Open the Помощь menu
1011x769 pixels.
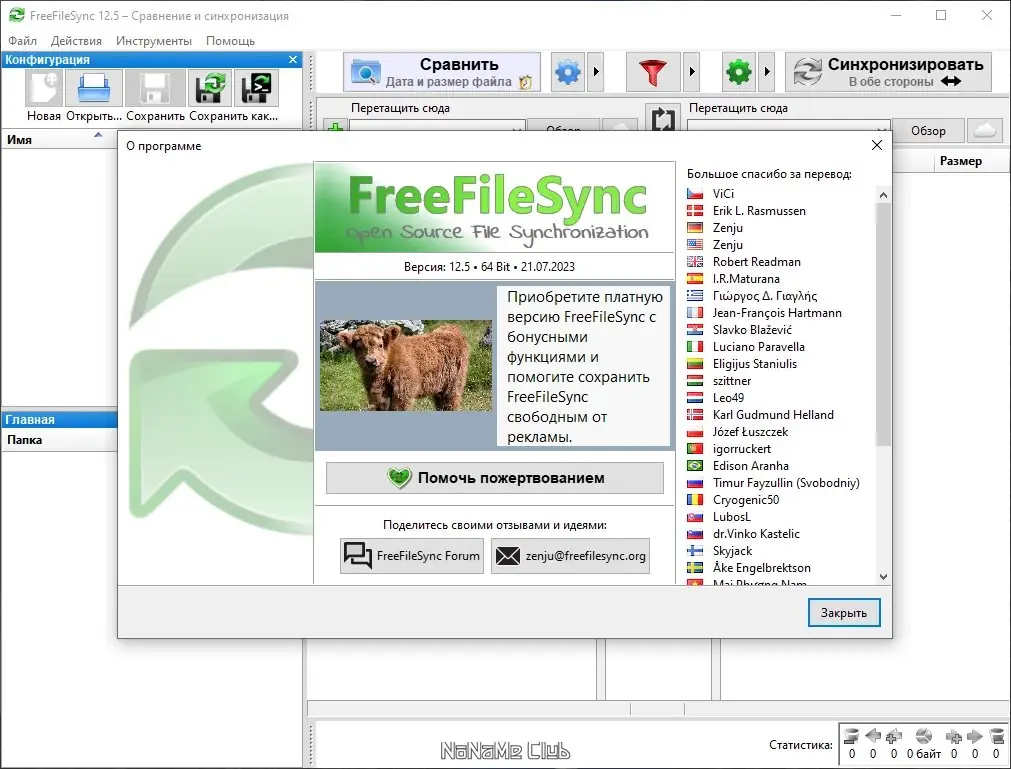[230, 41]
